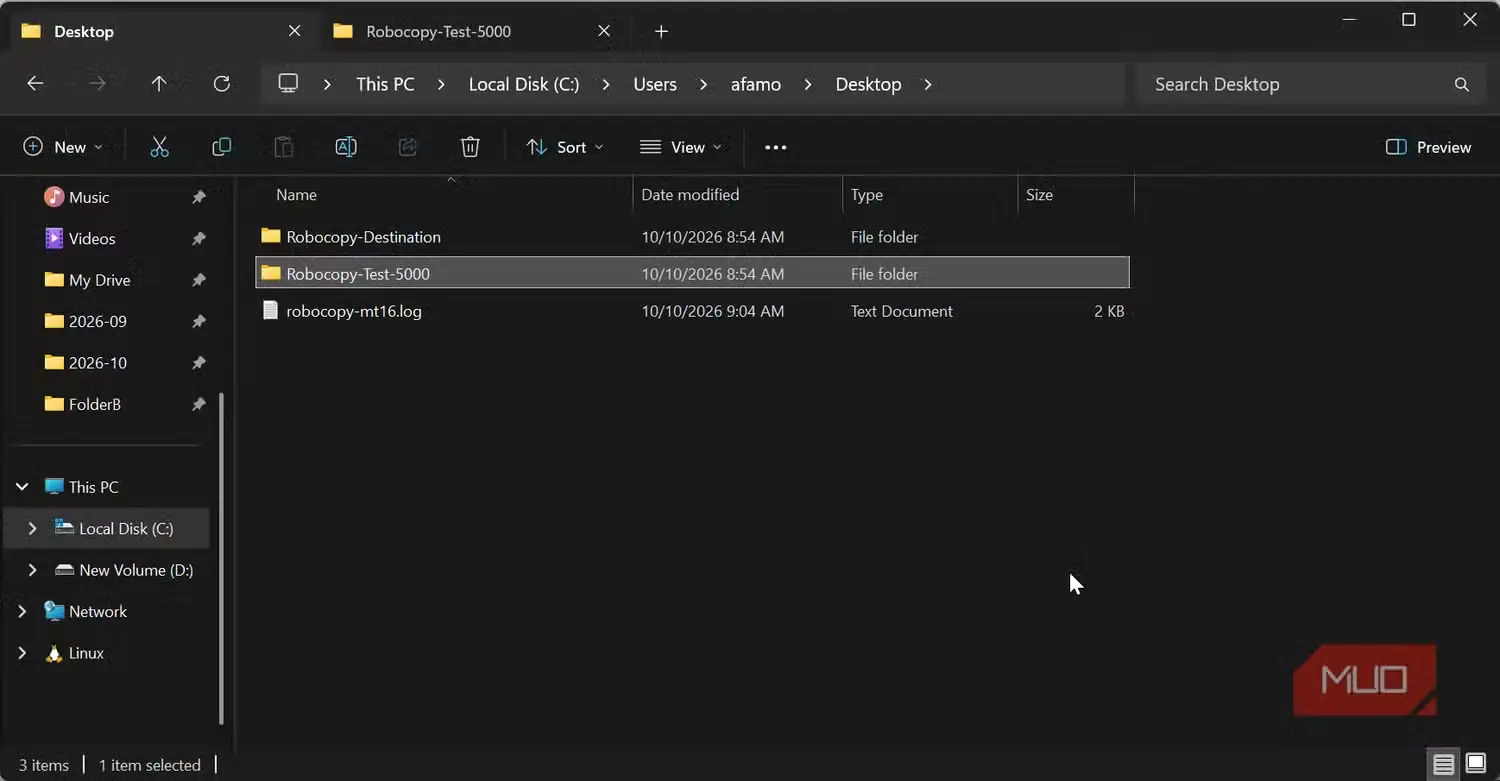Screen dimensions: 1500x781
Task: Click afamo in the address breadcrumb
Action: pyautogui.click(x=756, y=84)
